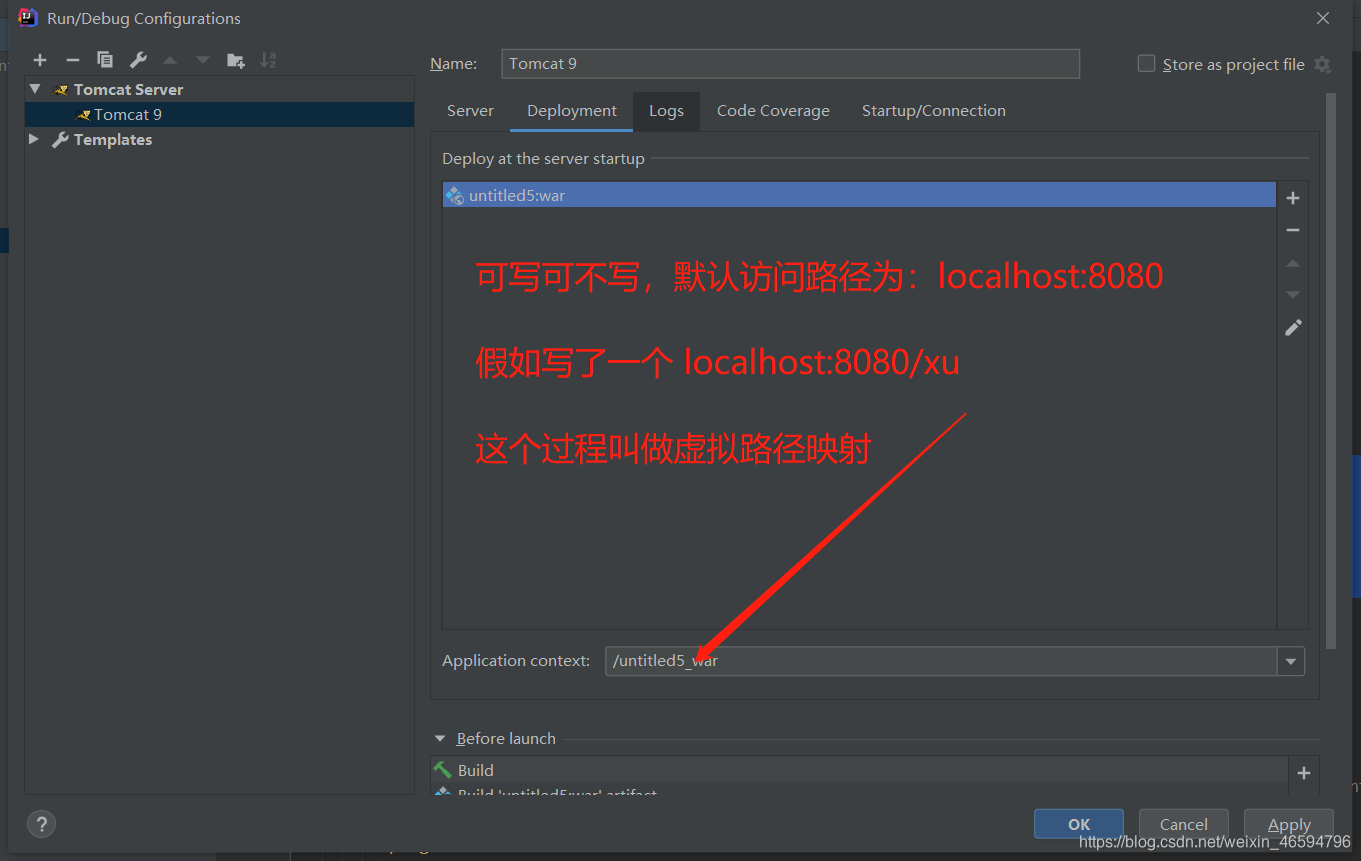Click the Build hammer icon
1361x861 pixels.
pos(442,769)
